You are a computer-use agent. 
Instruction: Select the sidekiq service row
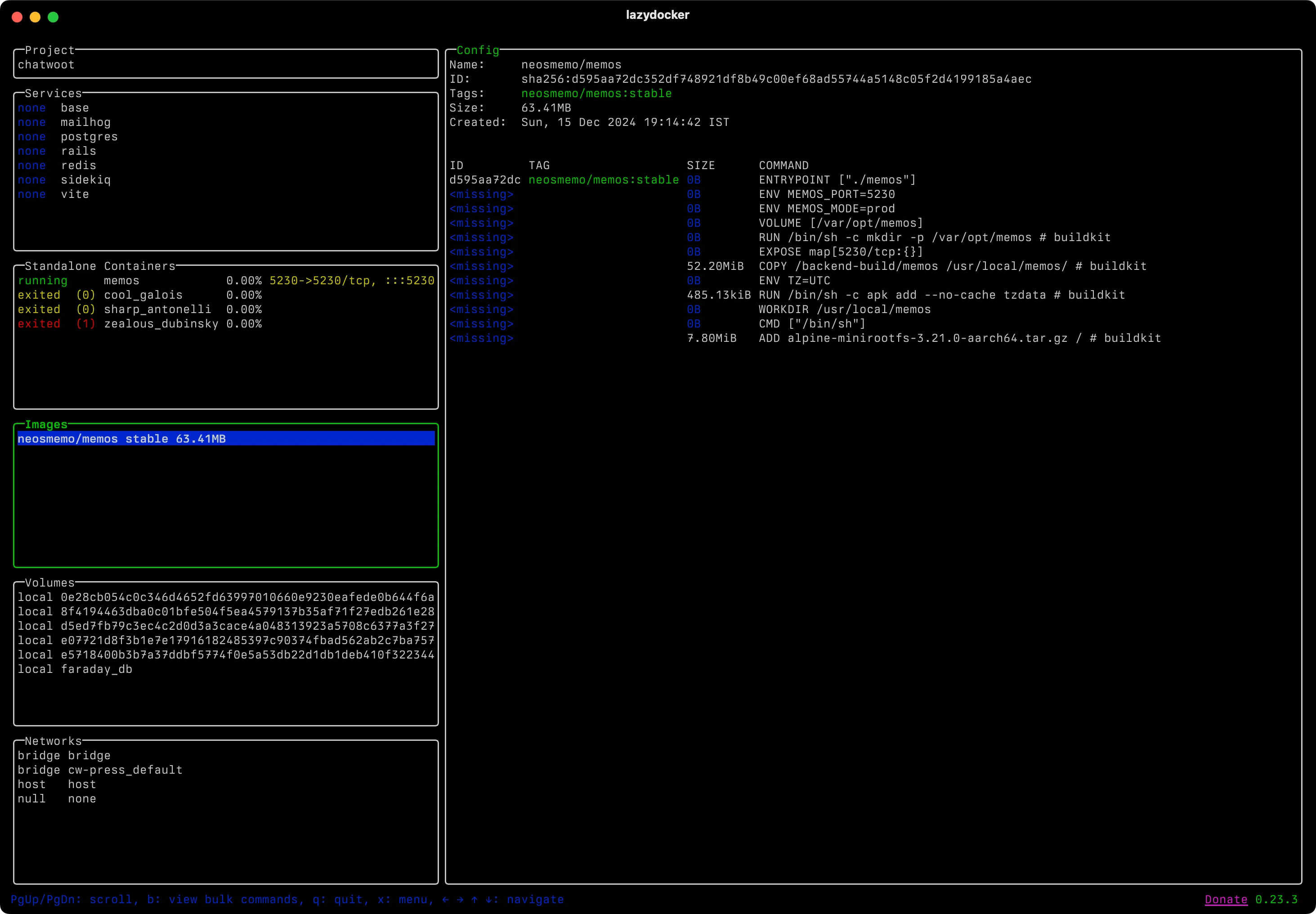point(85,180)
